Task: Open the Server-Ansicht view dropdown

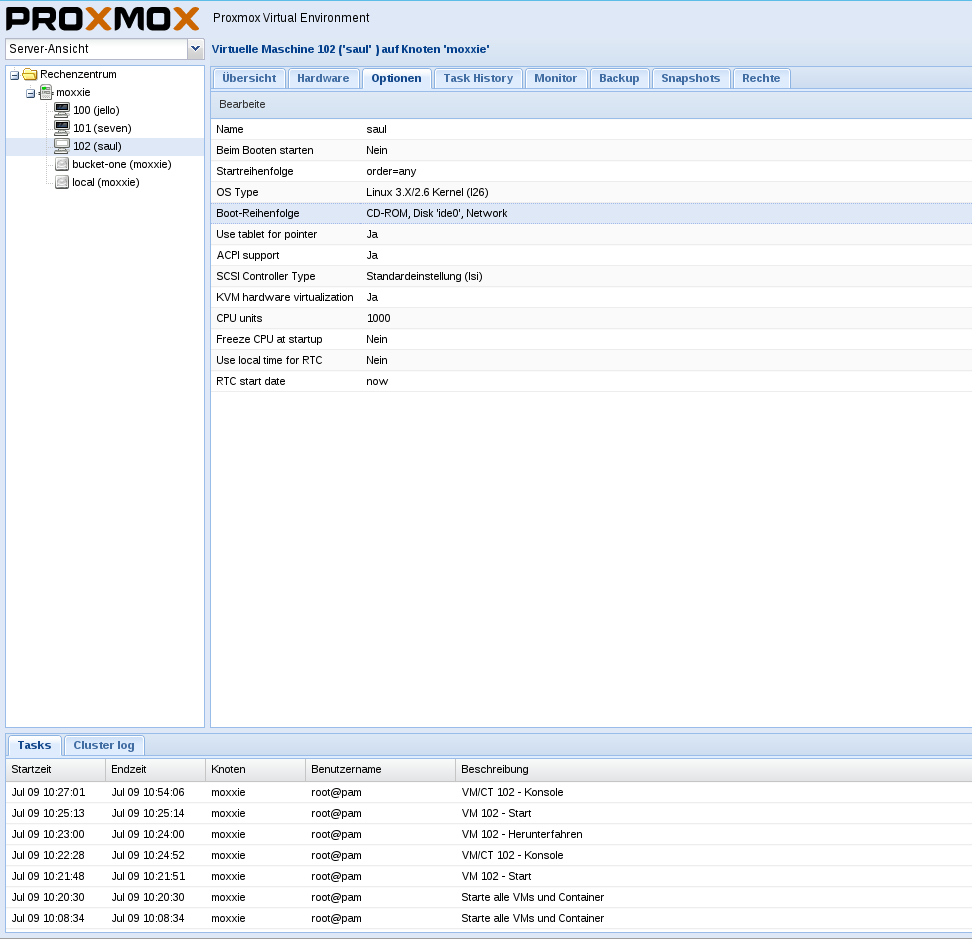Action: point(195,49)
